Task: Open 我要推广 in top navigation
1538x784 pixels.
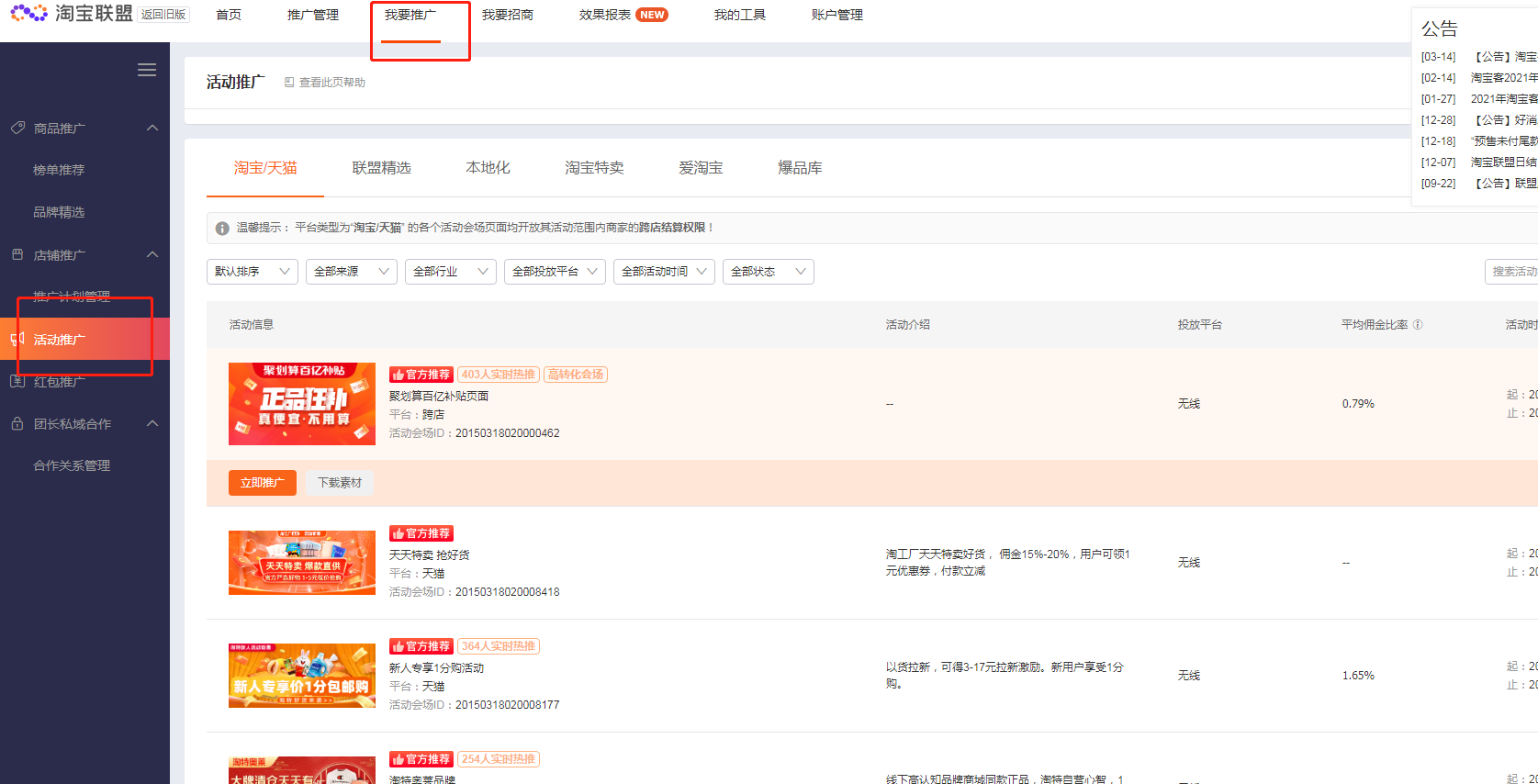Action: 410,15
